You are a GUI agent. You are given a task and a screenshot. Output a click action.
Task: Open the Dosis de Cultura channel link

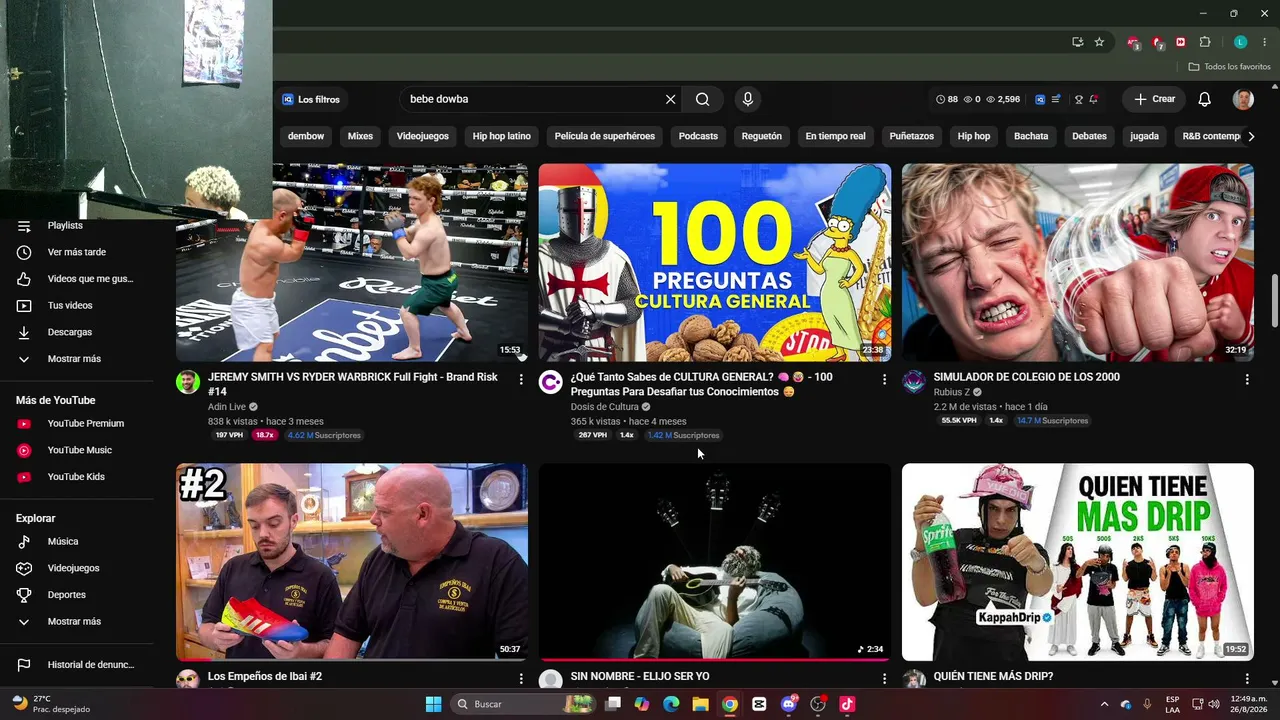click(x=604, y=407)
